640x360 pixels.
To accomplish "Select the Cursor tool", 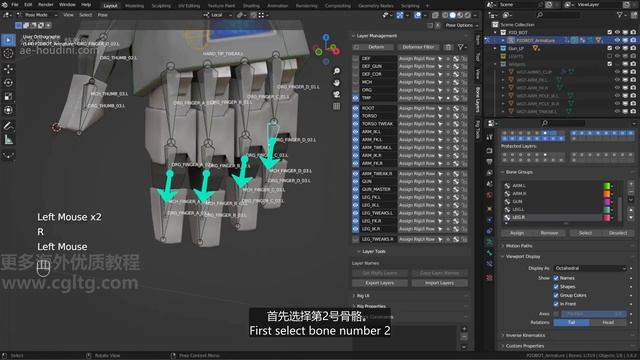I will [8, 53].
